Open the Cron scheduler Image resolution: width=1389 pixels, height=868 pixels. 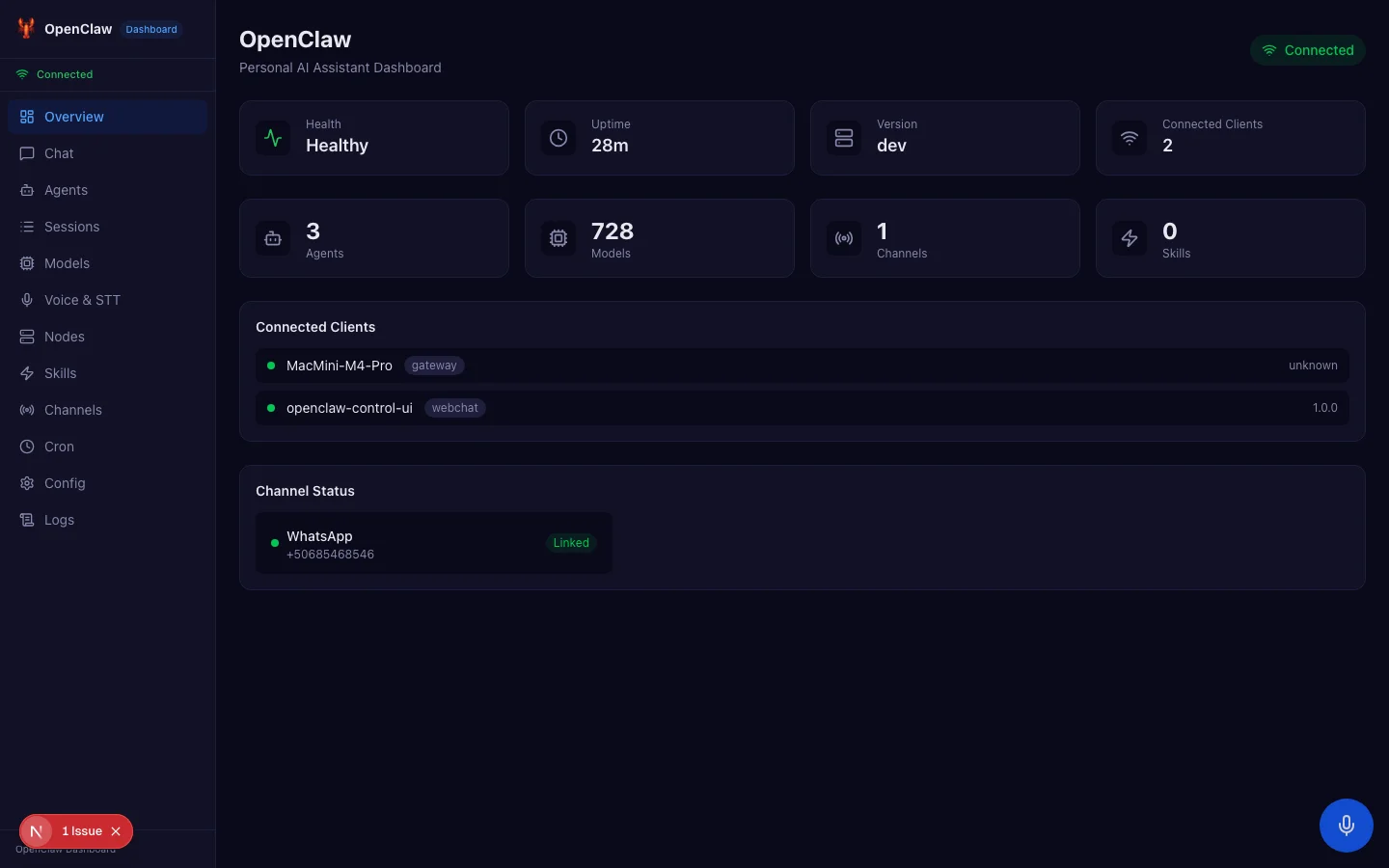click(x=58, y=447)
